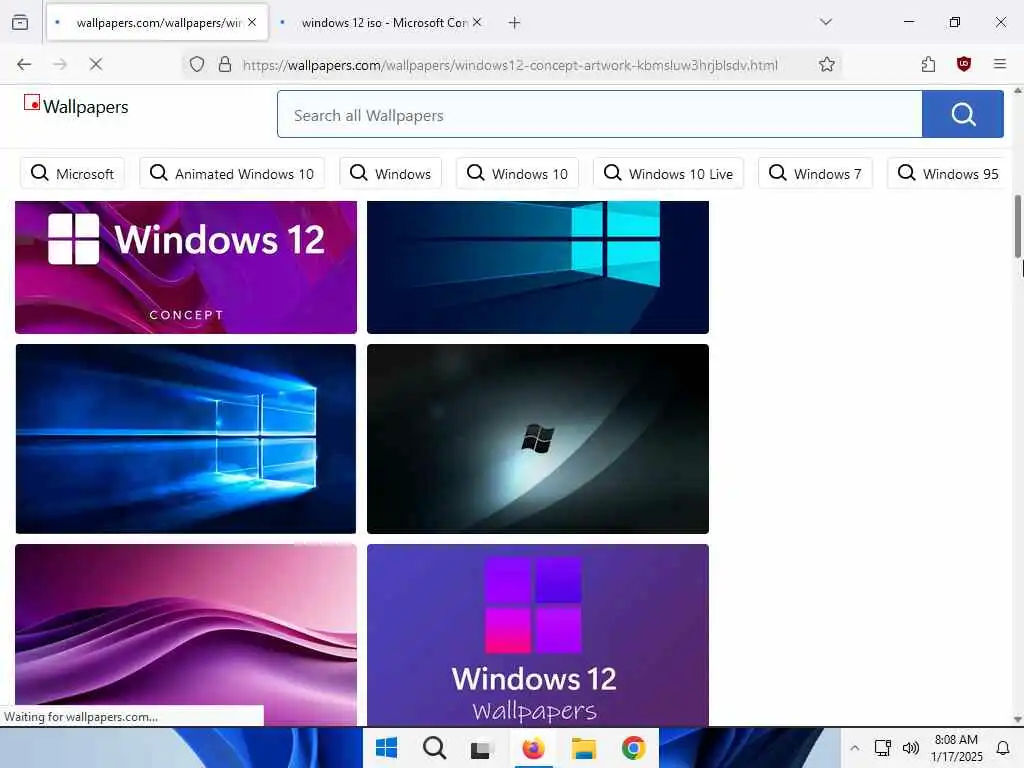Open File Explorer from the taskbar

click(583, 748)
